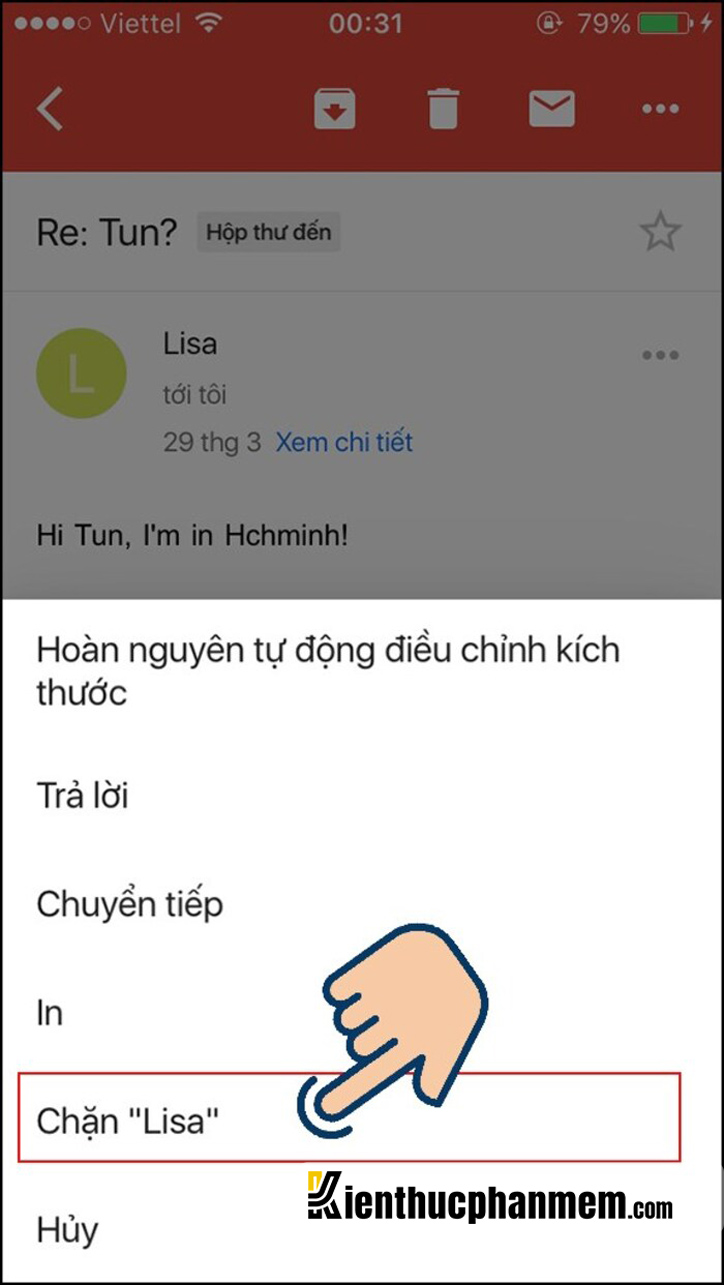724x1285 pixels.
Task: Star the Re: Tun? email
Action: pyautogui.click(x=660, y=233)
